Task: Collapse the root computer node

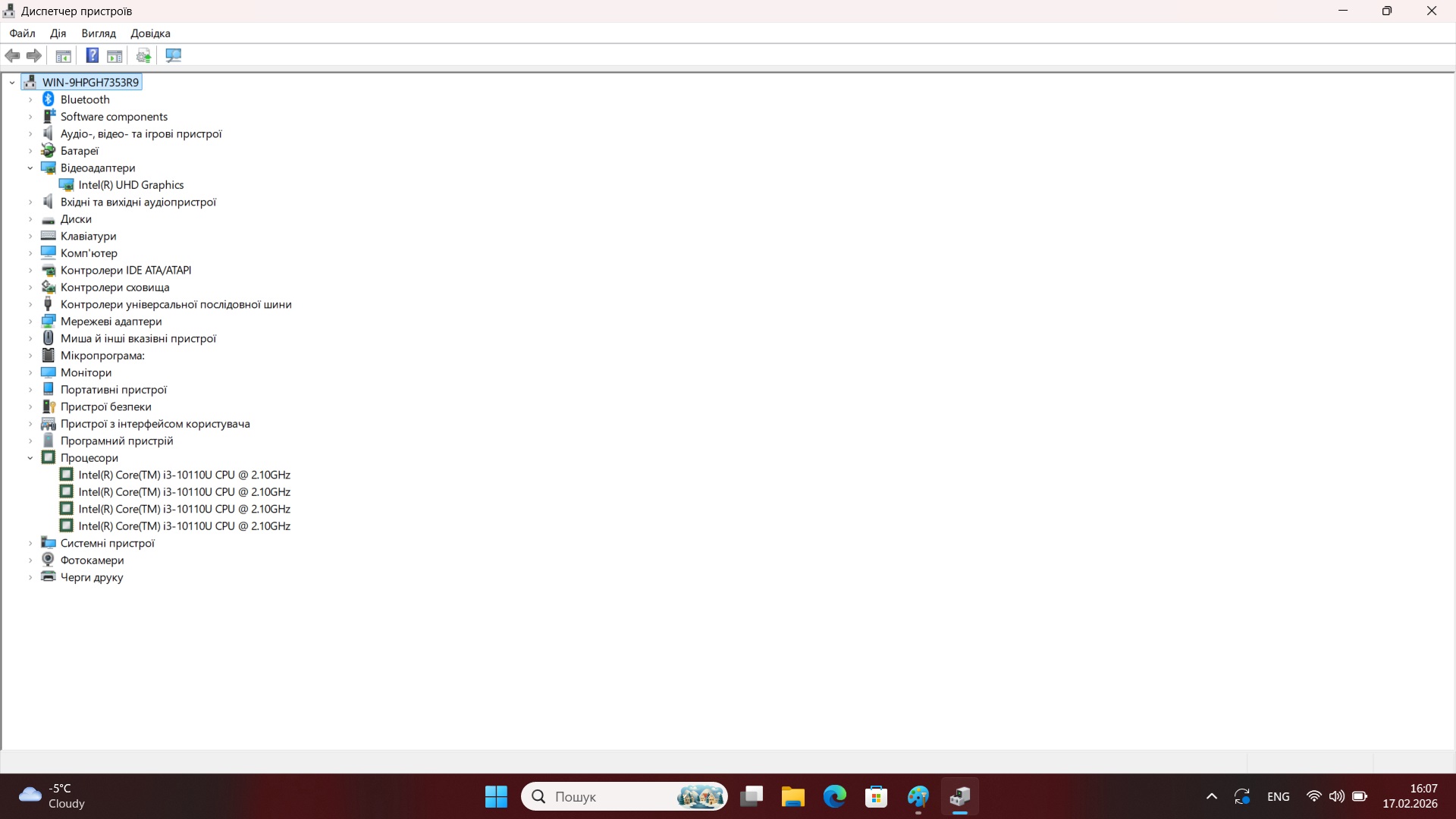Action: click(x=12, y=82)
